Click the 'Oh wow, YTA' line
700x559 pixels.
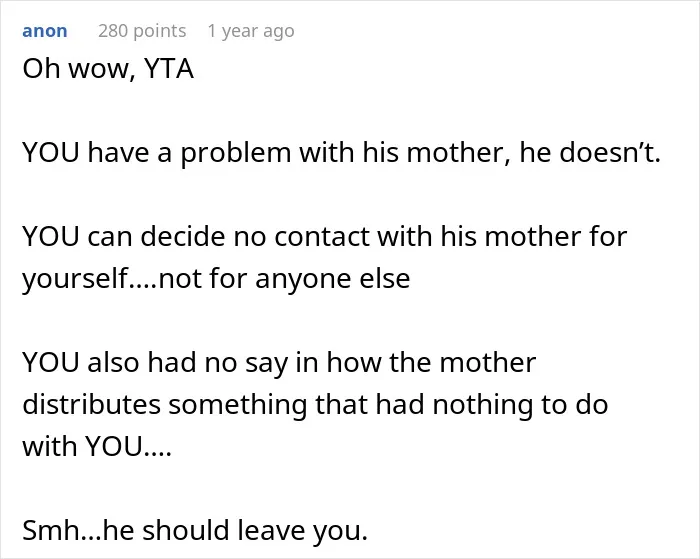pos(108,69)
